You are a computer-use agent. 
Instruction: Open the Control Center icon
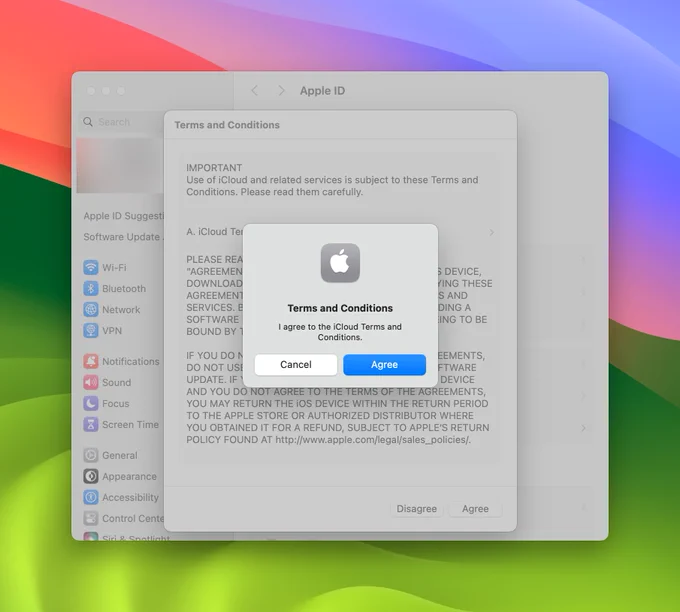pos(91,518)
